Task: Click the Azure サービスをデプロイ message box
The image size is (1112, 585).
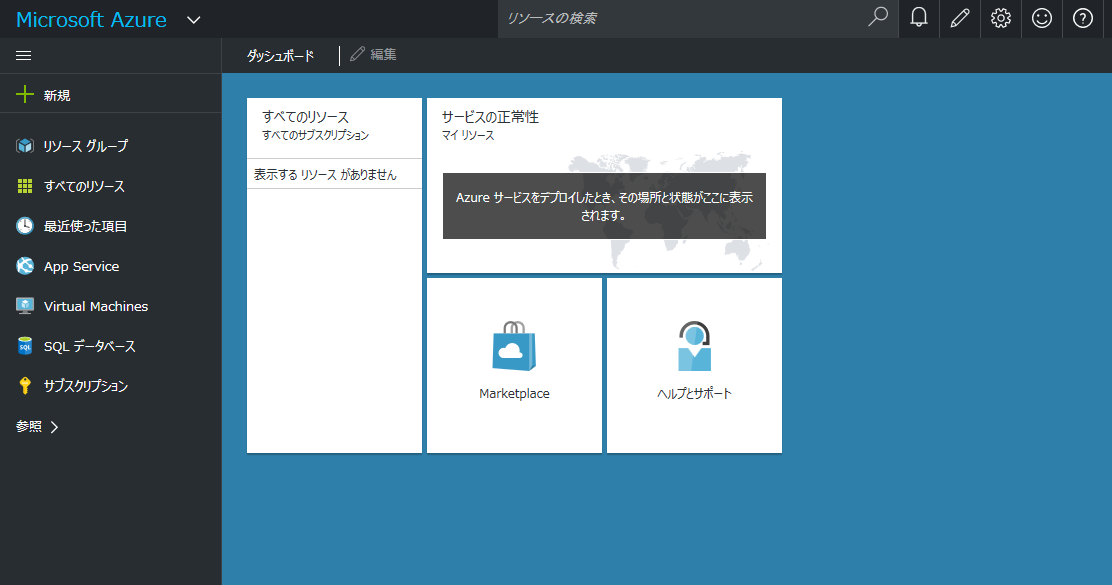Action: coord(604,206)
